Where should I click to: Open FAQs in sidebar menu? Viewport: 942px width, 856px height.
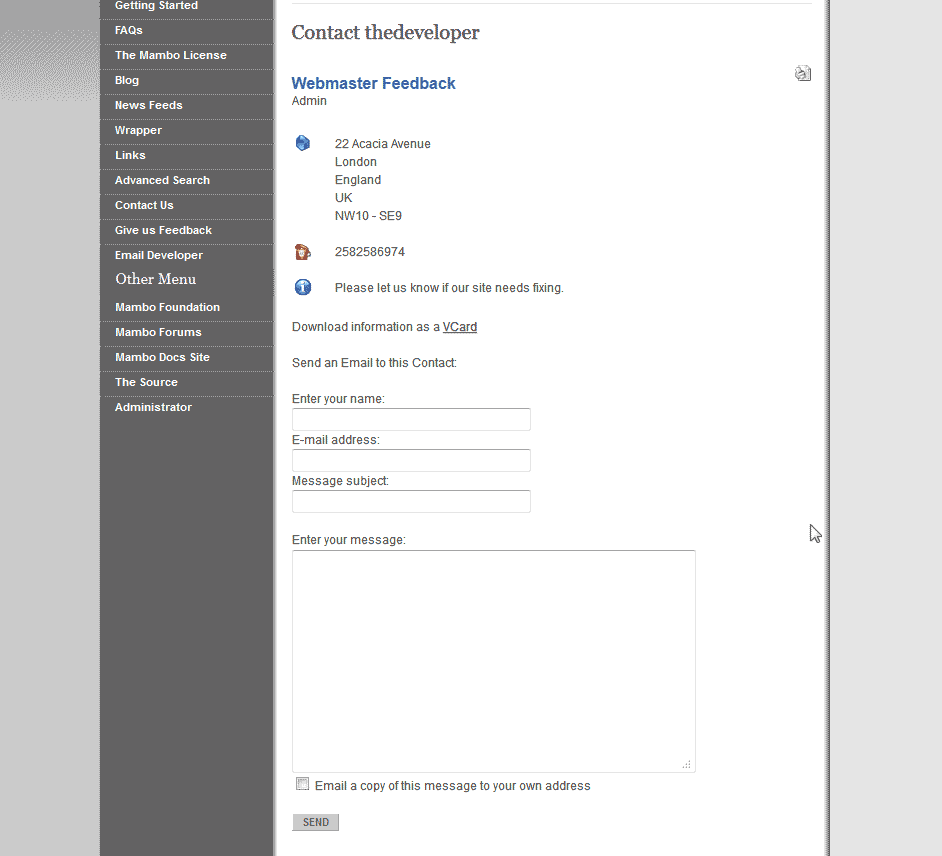click(x=129, y=31)
